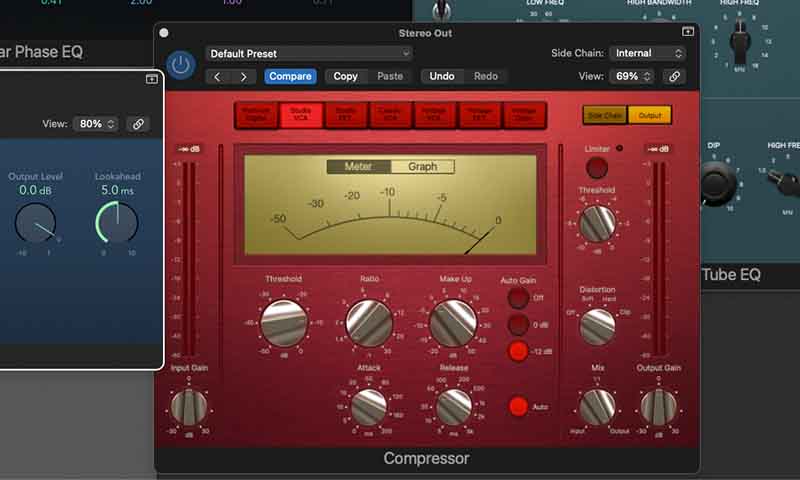Set Auto Gain to Off

(x=518, y=298)
